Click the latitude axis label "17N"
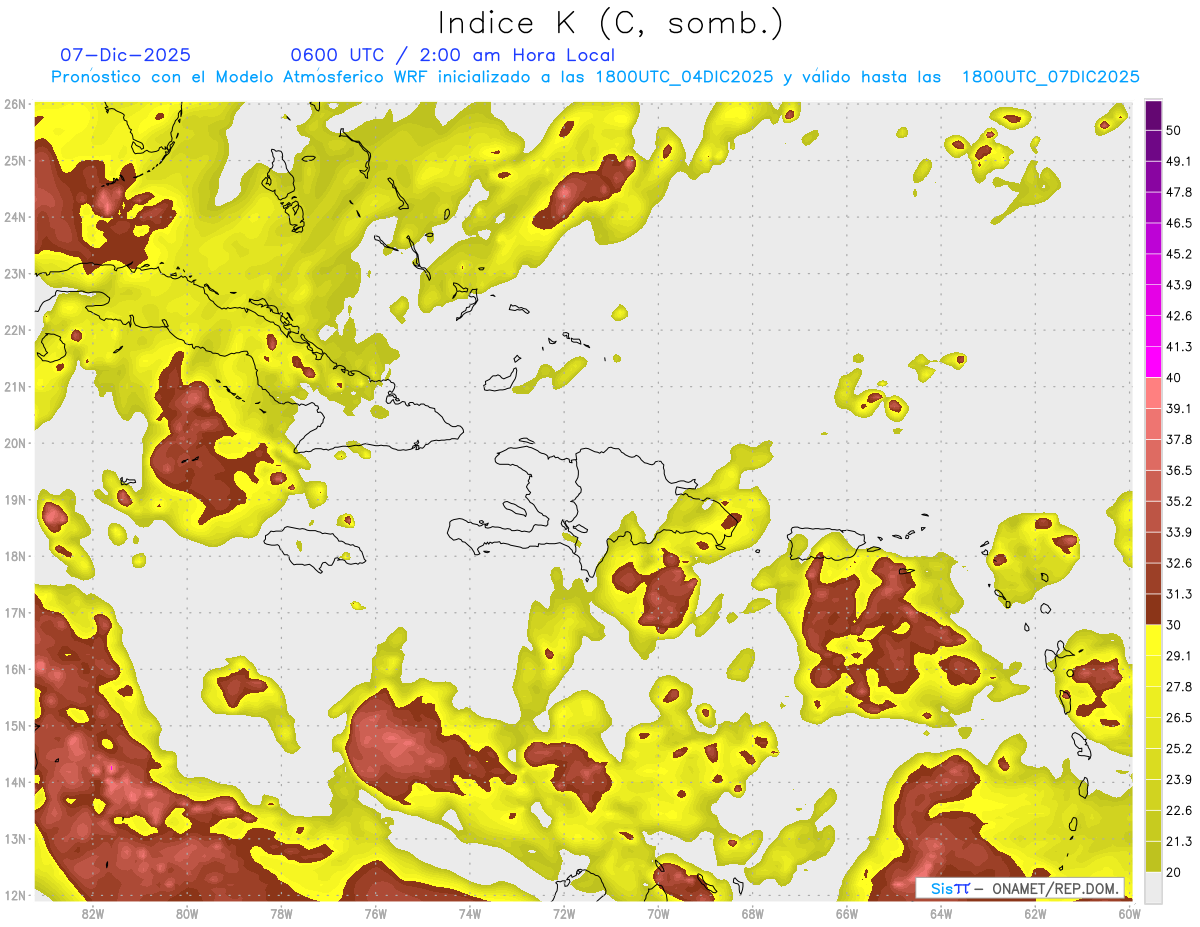 point(14,612)
